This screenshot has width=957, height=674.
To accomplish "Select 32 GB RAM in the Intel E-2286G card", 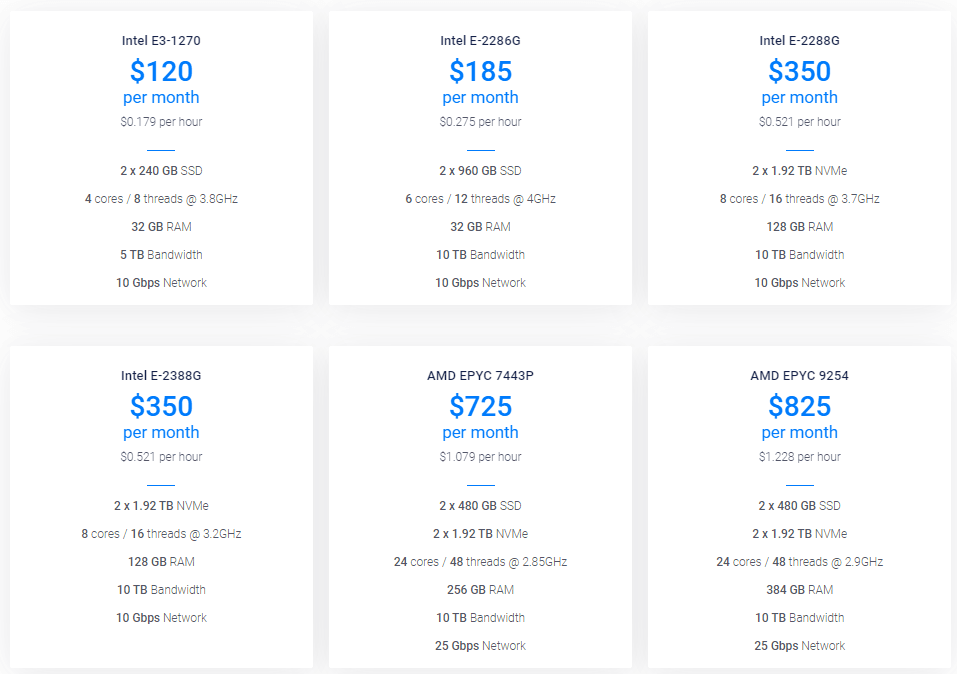I will [x=480, y=226].
